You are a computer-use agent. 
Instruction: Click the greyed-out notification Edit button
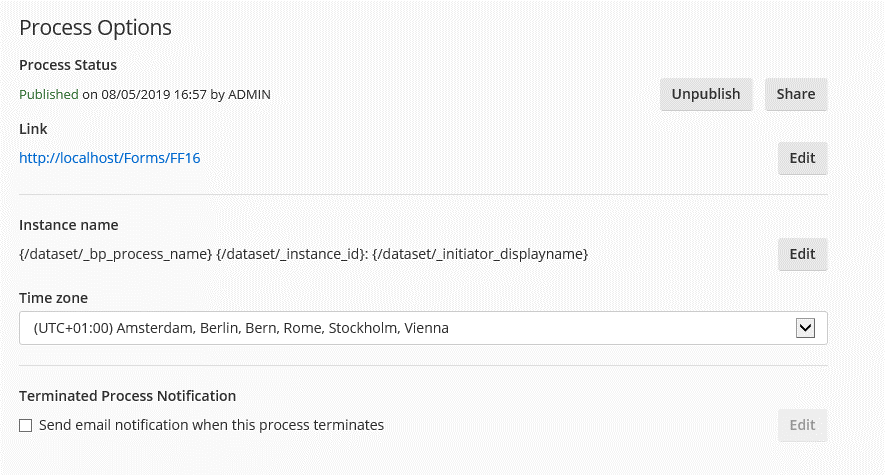[x=802, y=425]
